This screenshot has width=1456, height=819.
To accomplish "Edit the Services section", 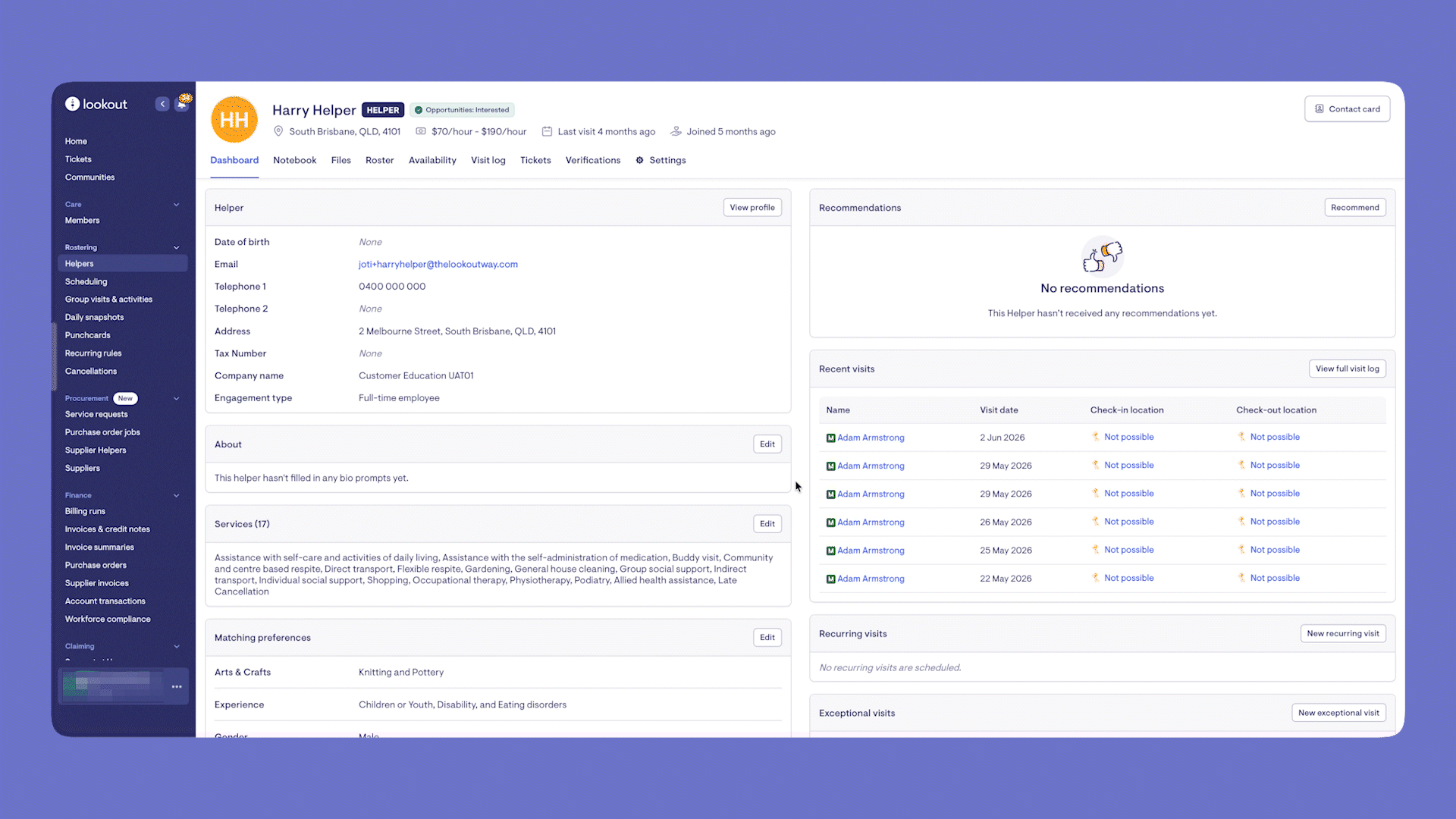I will pos(767,524).
